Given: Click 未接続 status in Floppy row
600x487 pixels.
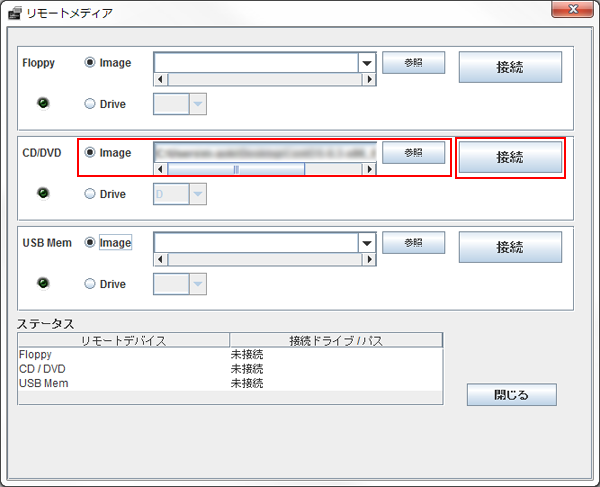Looking at the screenshot, I should (x=247, y=355).
